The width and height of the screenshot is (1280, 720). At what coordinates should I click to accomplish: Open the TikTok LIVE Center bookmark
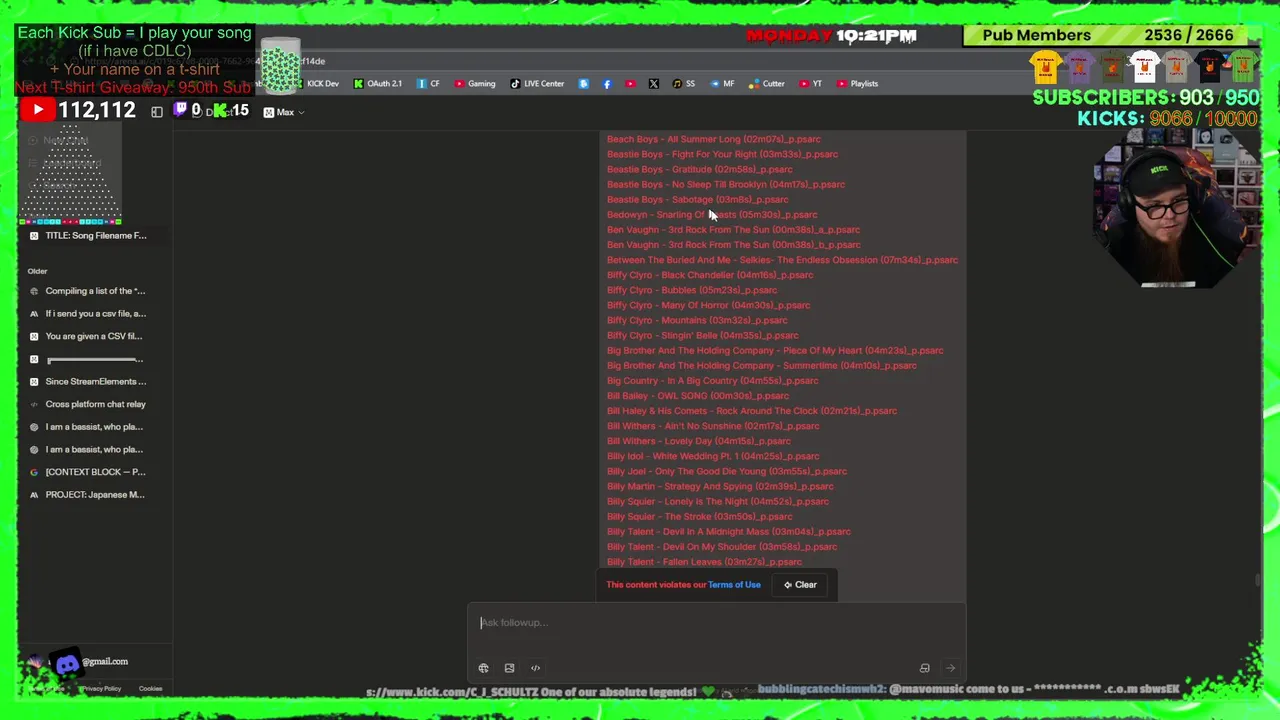[537, 84]
